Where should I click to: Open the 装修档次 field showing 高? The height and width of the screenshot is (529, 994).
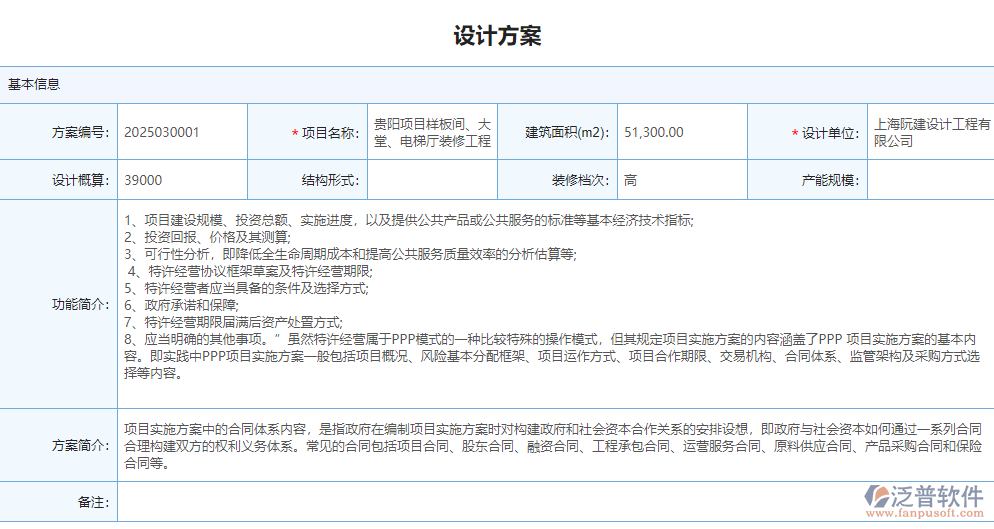pos(682,180)
